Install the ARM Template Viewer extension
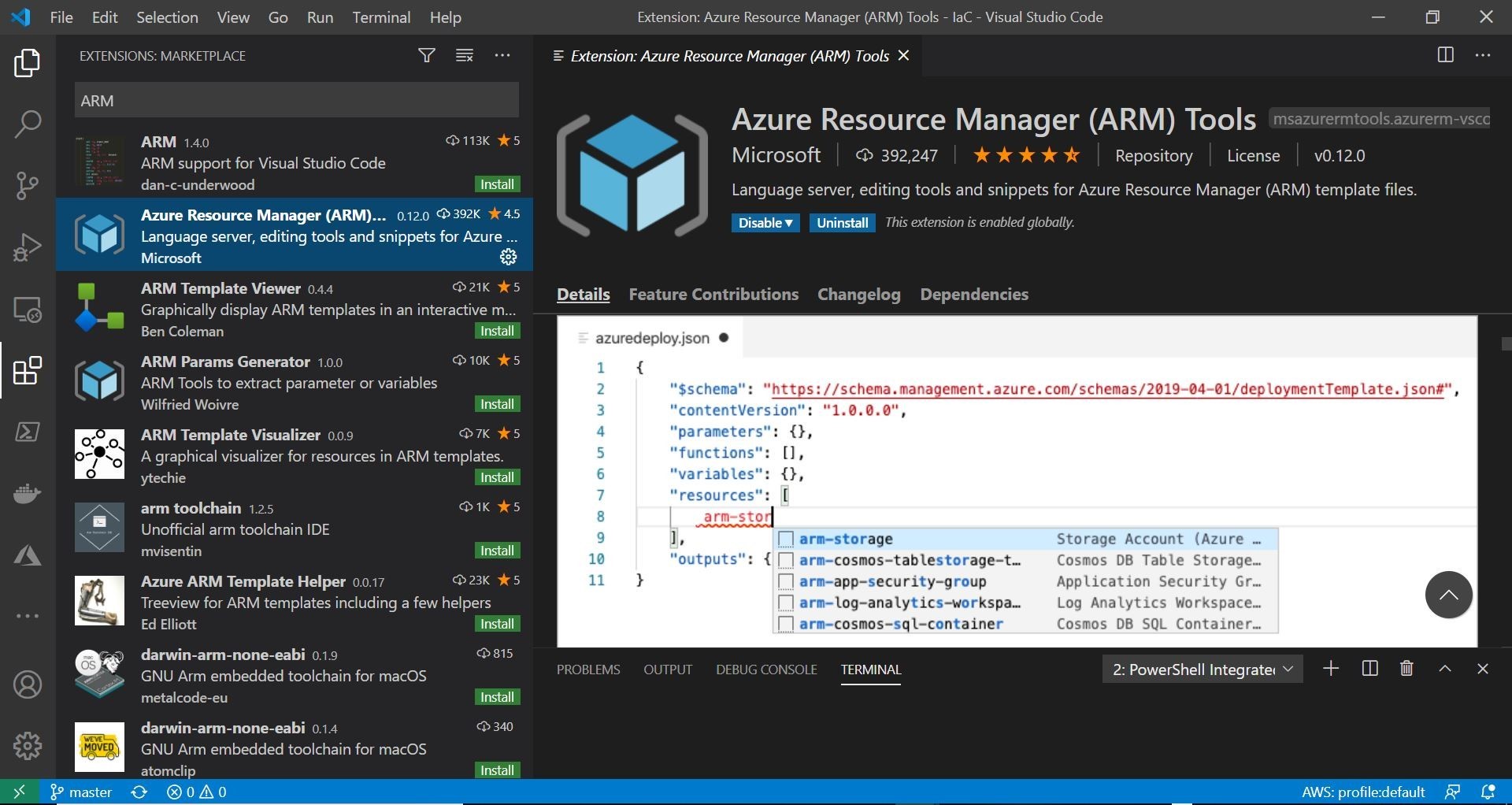 (x=497, y=331)
